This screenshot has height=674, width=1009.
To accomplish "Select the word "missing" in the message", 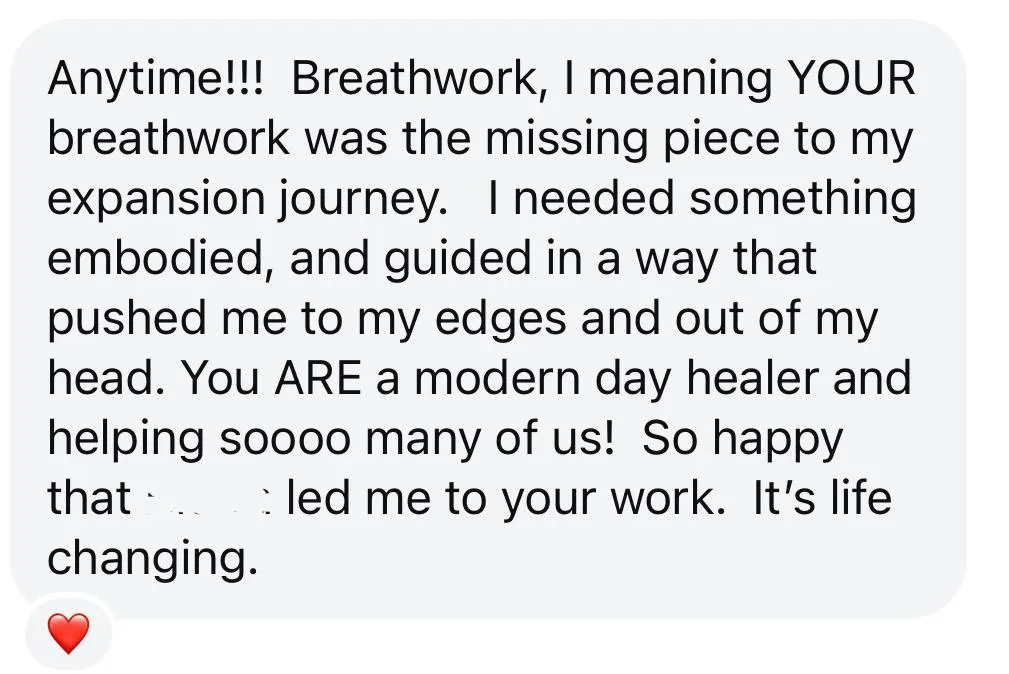I will [566, 140].
